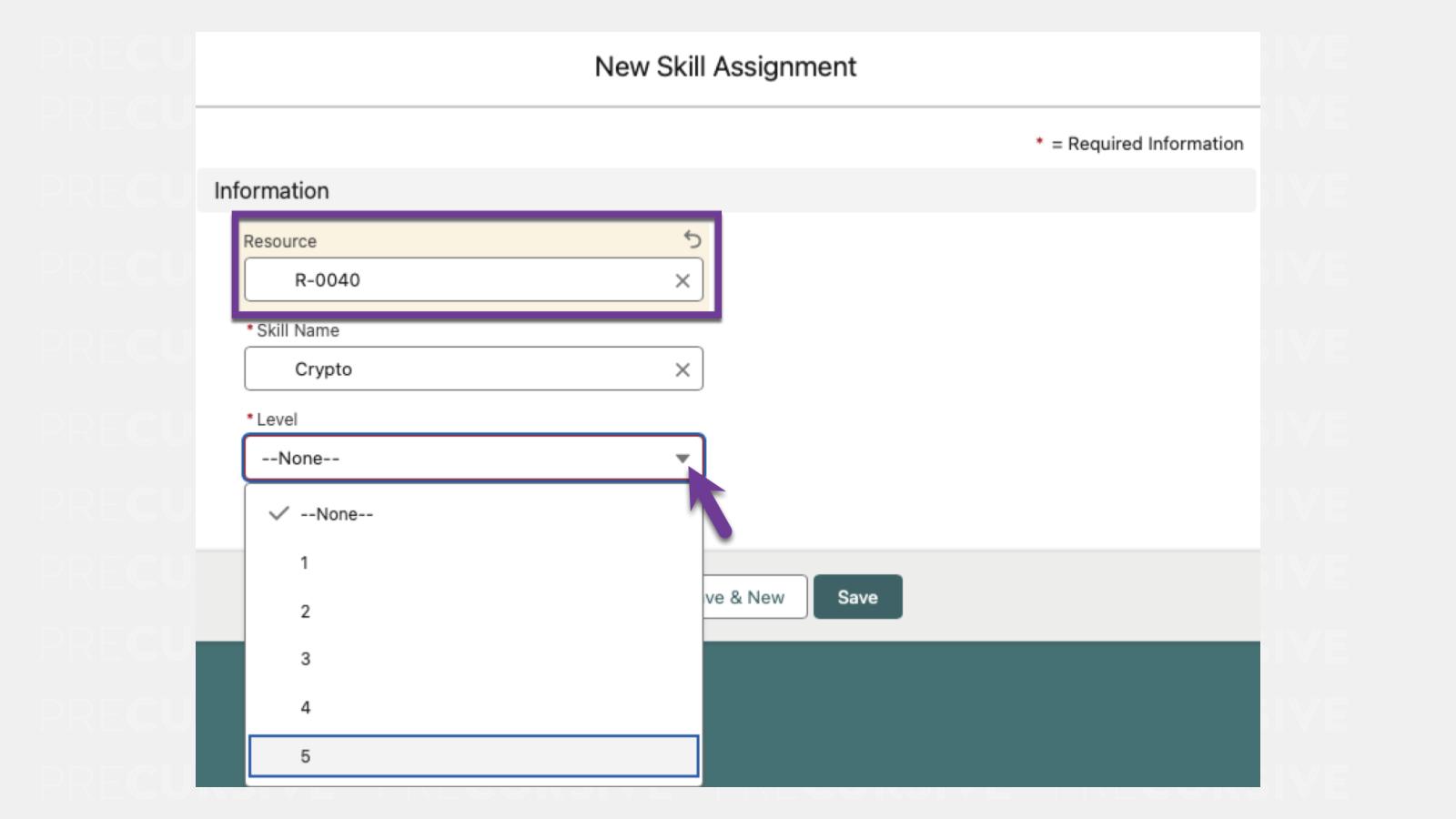Choose level 2 from the dropdown list
Image resolution: width=1456 pixels, height=819 pixels.
306,612
